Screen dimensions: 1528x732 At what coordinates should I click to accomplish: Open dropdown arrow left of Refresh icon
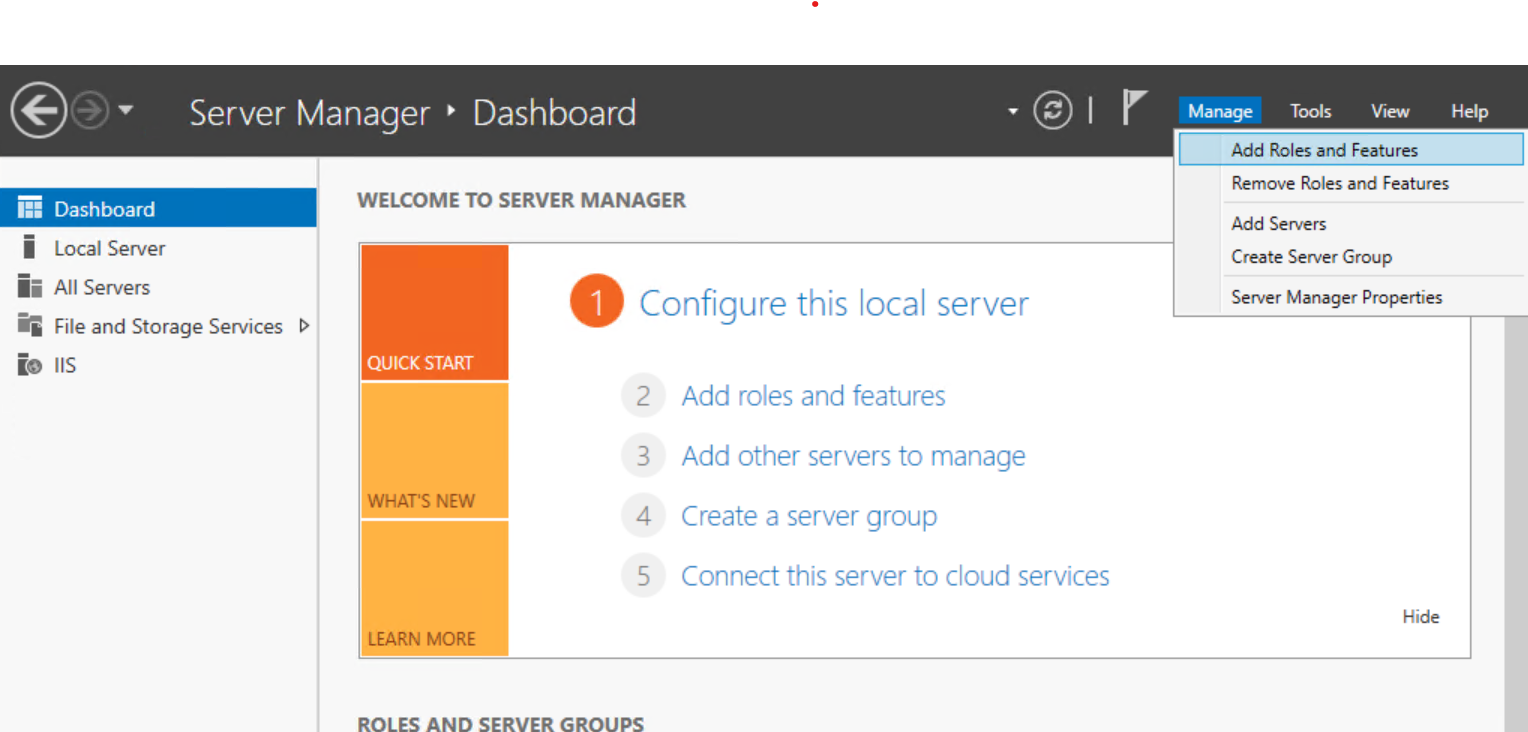1013,111
